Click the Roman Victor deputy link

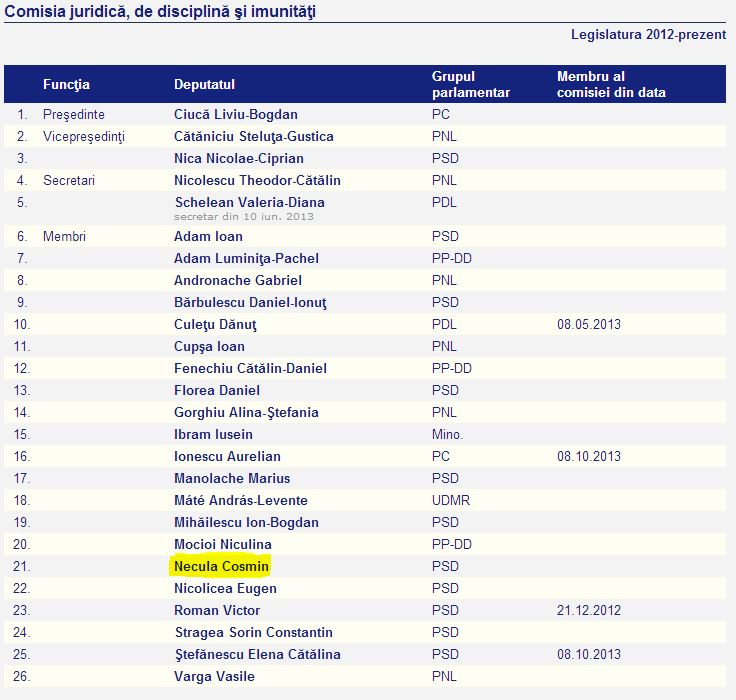(x=217, y=610)
